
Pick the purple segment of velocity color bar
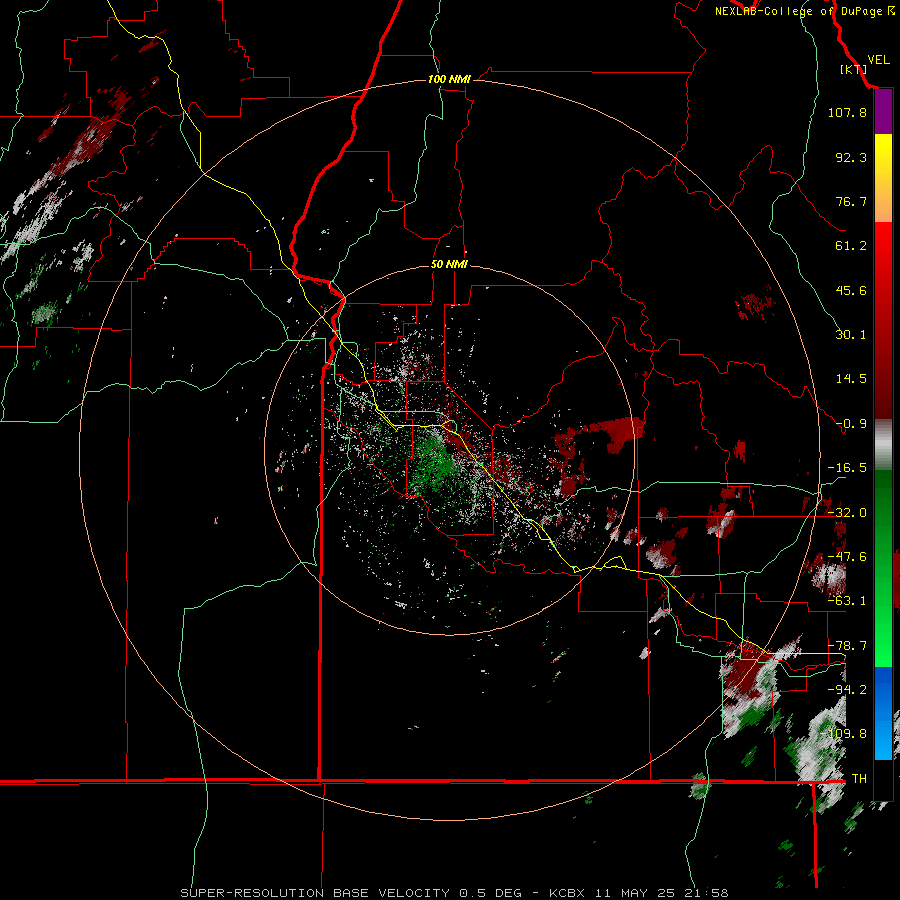tap(883, 112)
